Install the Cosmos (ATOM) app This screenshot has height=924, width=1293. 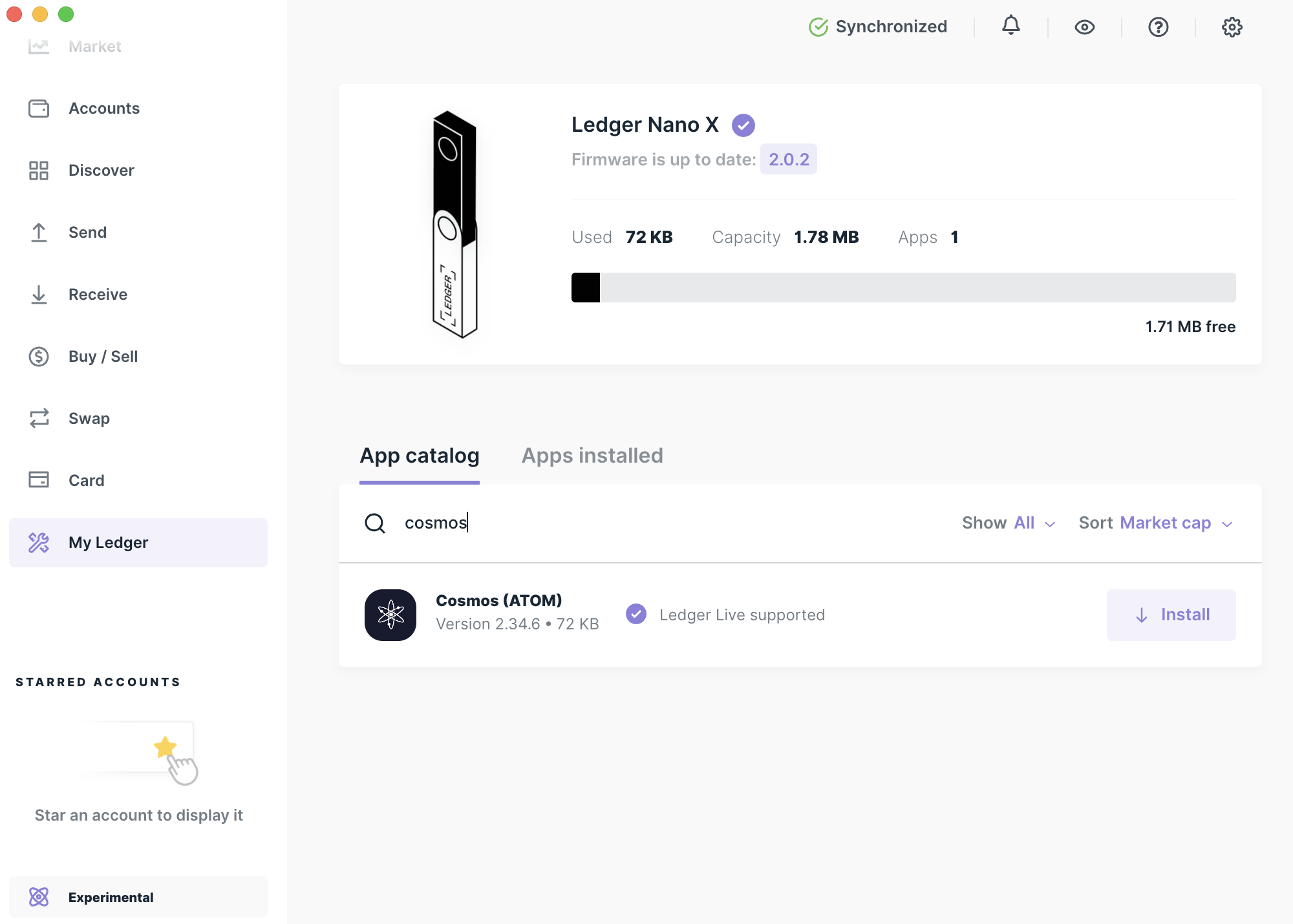tap(1171, 615)
